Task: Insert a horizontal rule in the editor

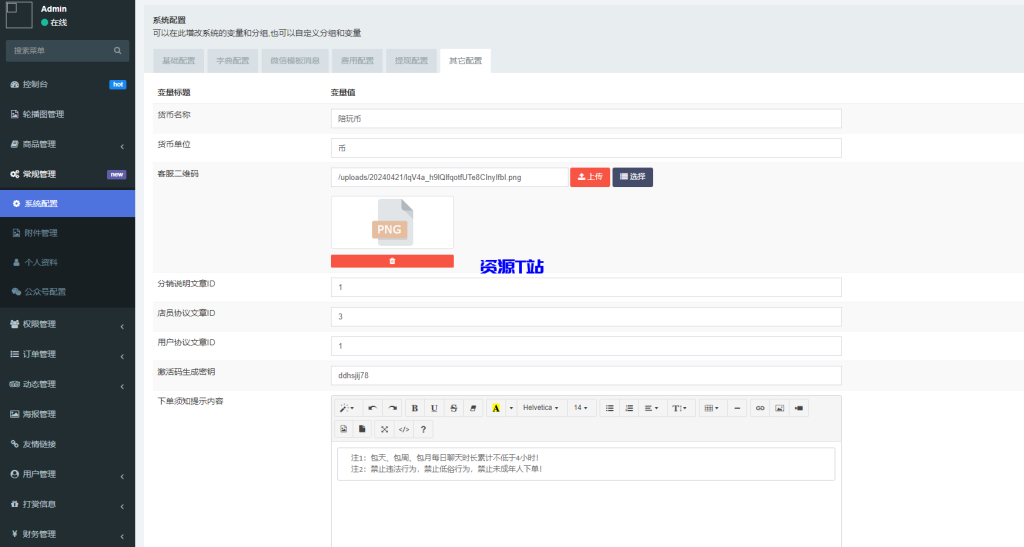Action: tap(737, 408)
